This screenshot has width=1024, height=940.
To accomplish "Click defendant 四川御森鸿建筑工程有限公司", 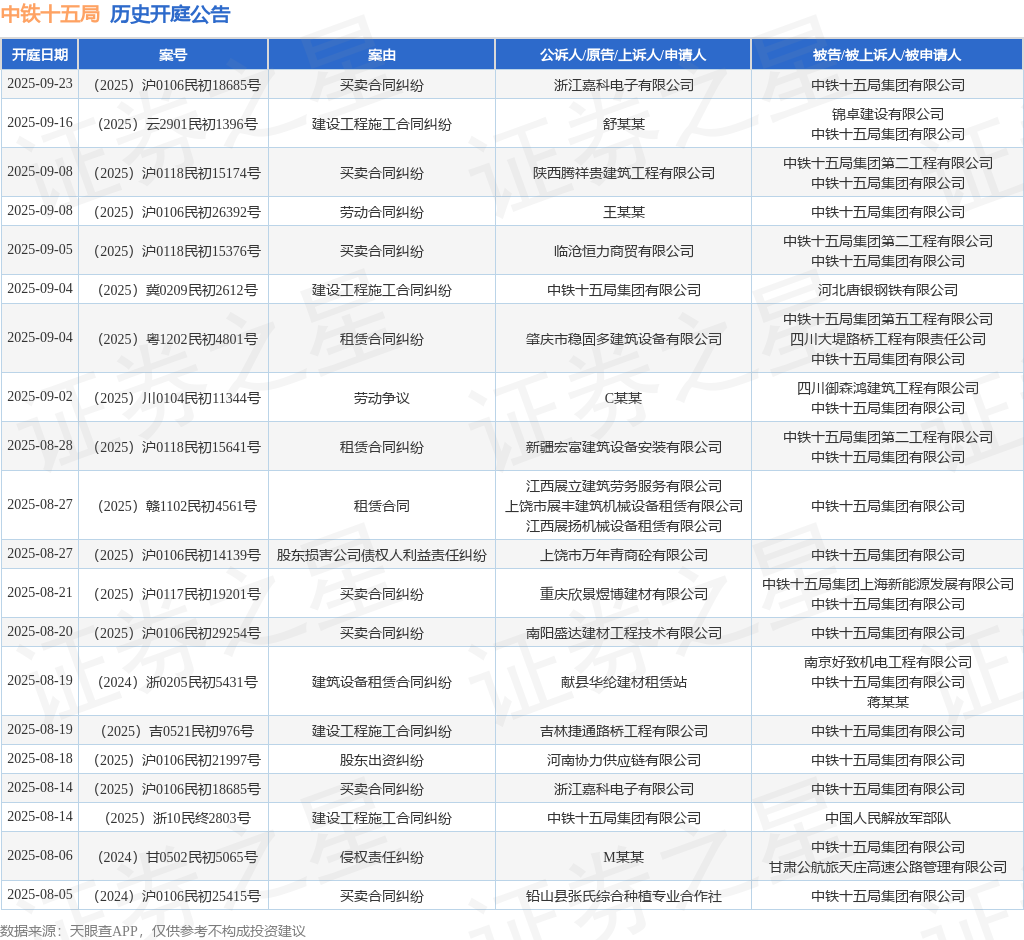I will coord(888,388).
